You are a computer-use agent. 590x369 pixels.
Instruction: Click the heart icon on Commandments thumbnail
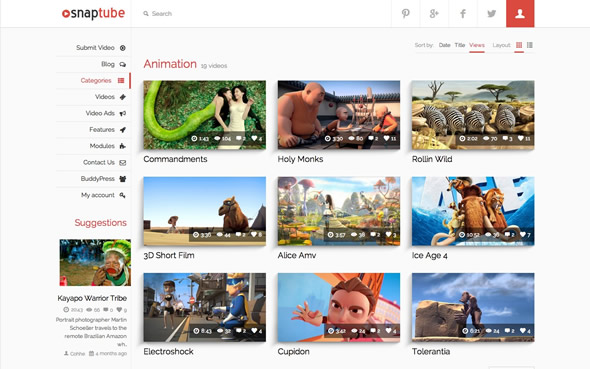pos(254,138)
